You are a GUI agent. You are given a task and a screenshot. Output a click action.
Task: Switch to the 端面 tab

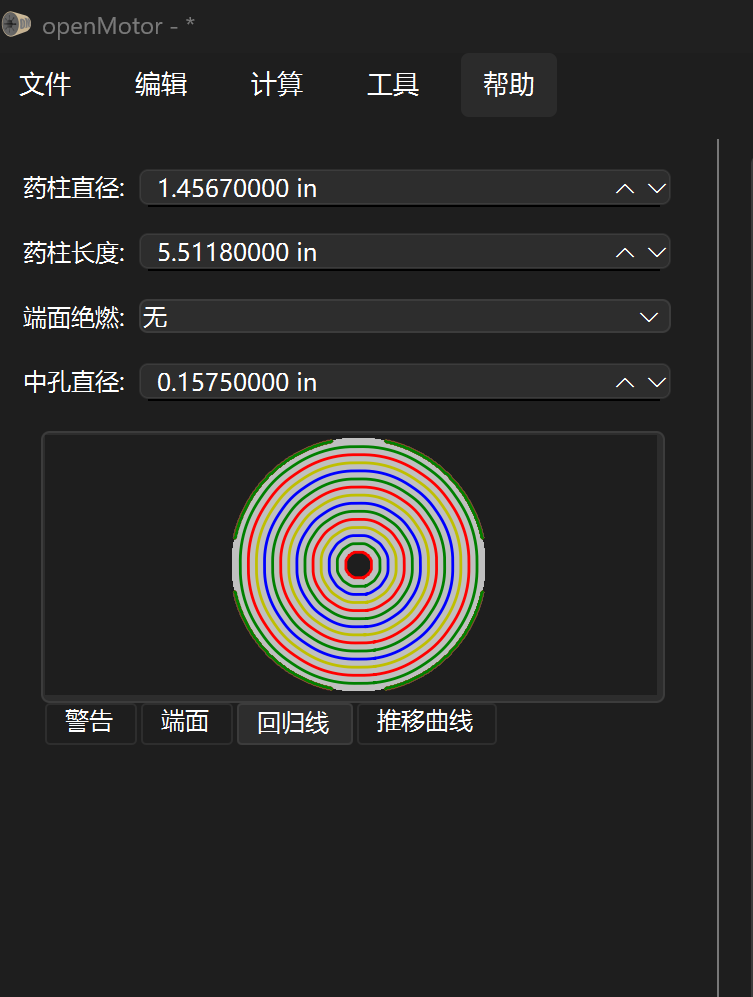186,722
